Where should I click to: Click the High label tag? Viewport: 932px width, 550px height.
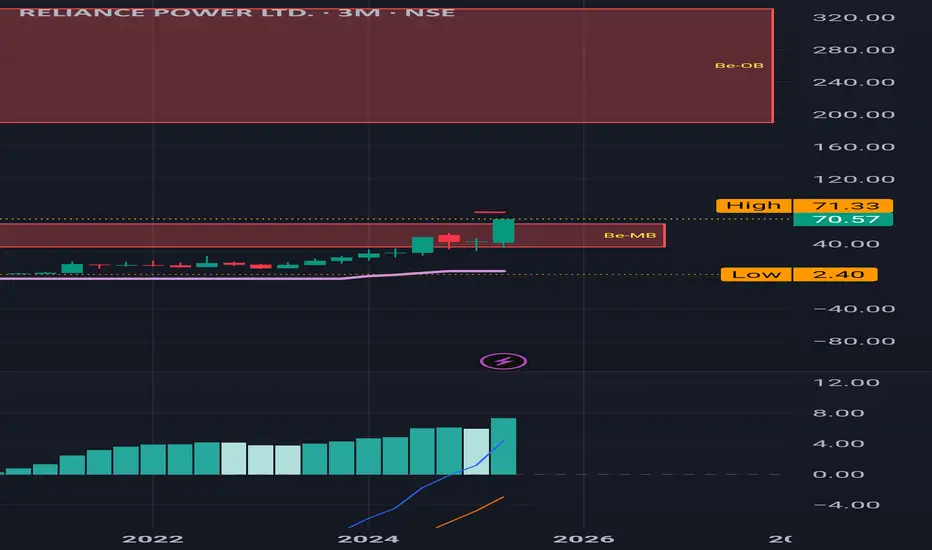[754, 206]
